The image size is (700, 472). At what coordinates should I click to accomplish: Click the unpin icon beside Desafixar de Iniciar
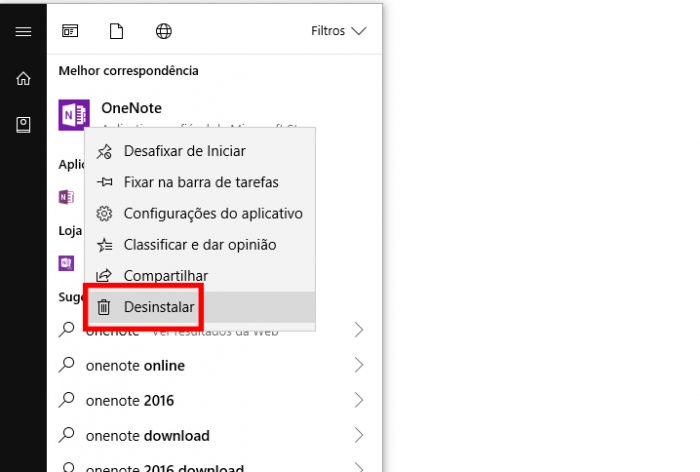pos(104,151)
